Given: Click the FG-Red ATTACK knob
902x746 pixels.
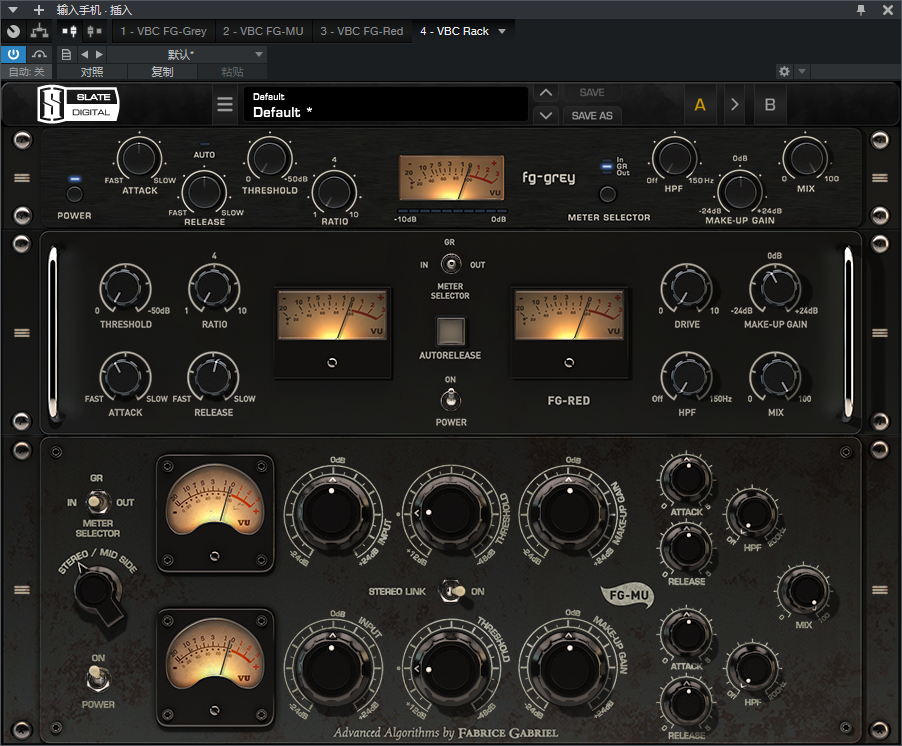Looking at the screenshot, I should point(125,377).
